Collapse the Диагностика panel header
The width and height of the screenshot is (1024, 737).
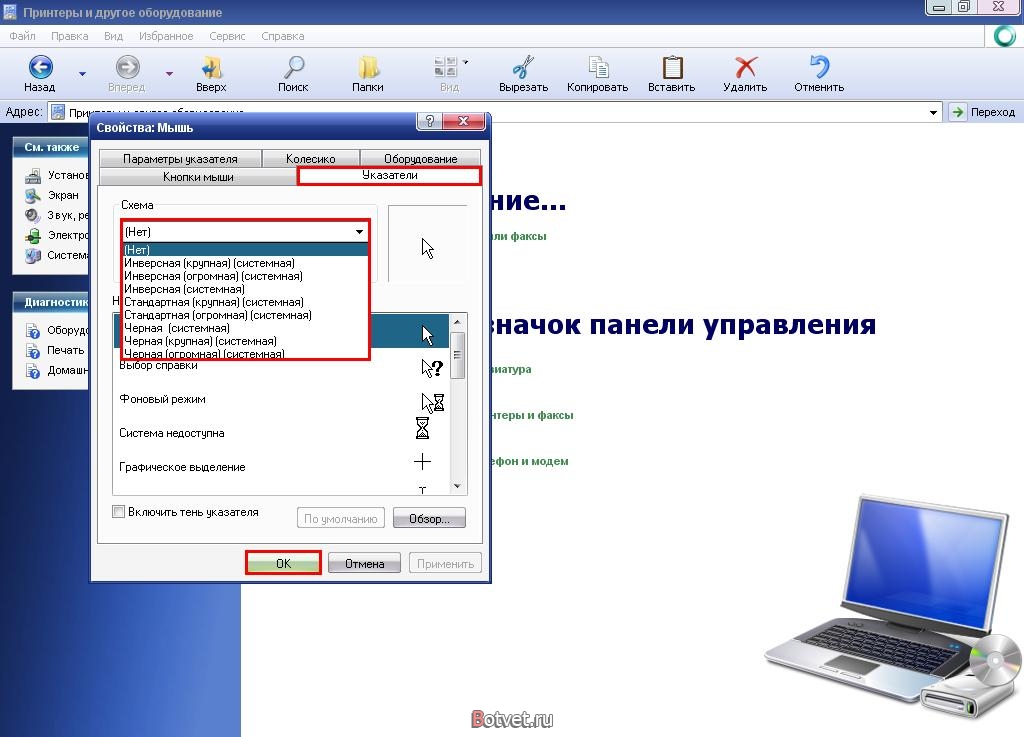51,302
